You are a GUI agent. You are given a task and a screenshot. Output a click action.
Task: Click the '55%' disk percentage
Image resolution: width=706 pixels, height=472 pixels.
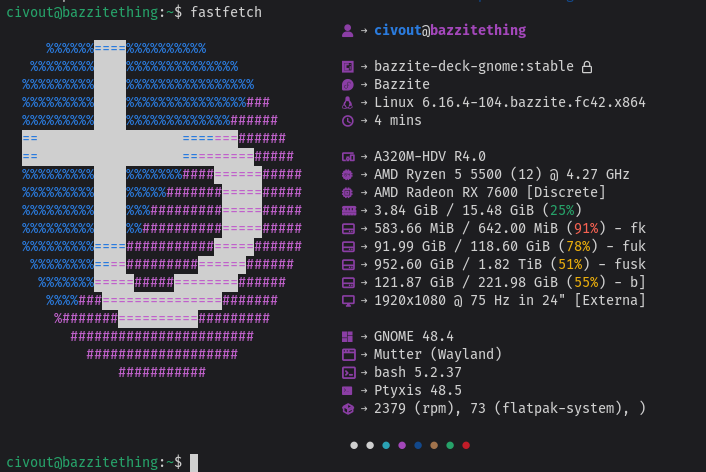coord(586,282)
